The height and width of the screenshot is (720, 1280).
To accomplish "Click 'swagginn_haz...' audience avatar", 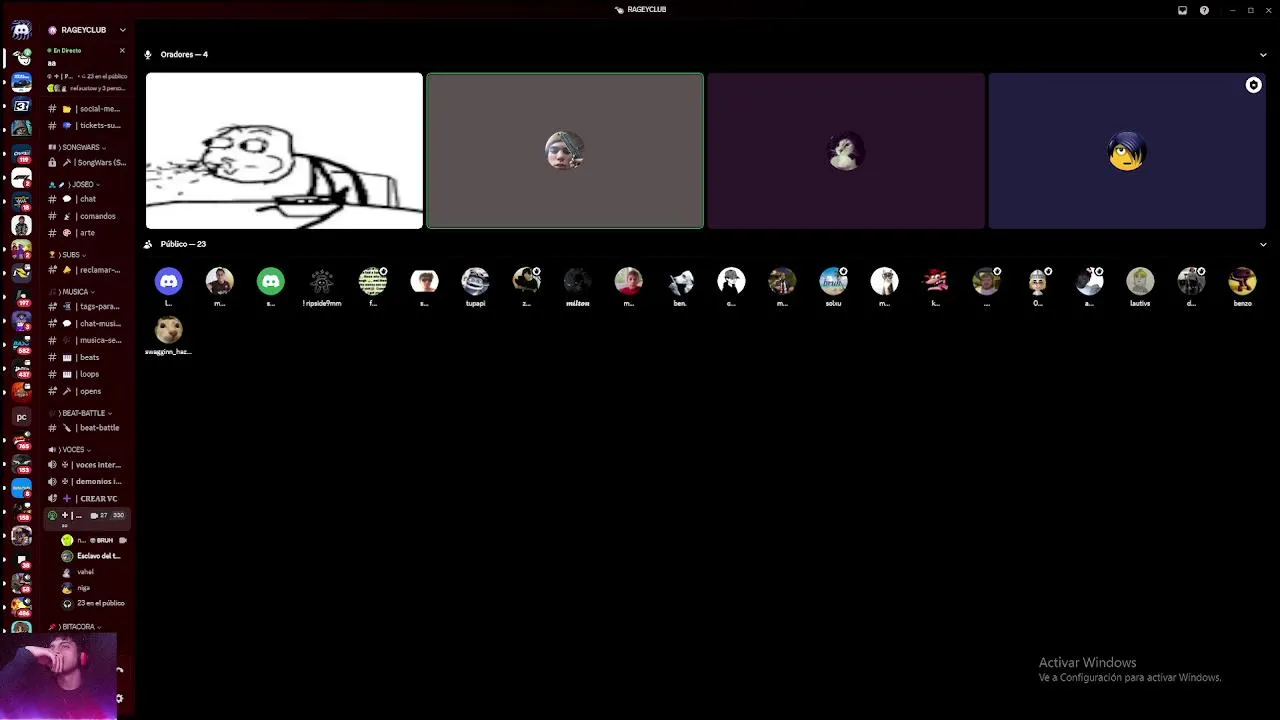I will point(169,329).
